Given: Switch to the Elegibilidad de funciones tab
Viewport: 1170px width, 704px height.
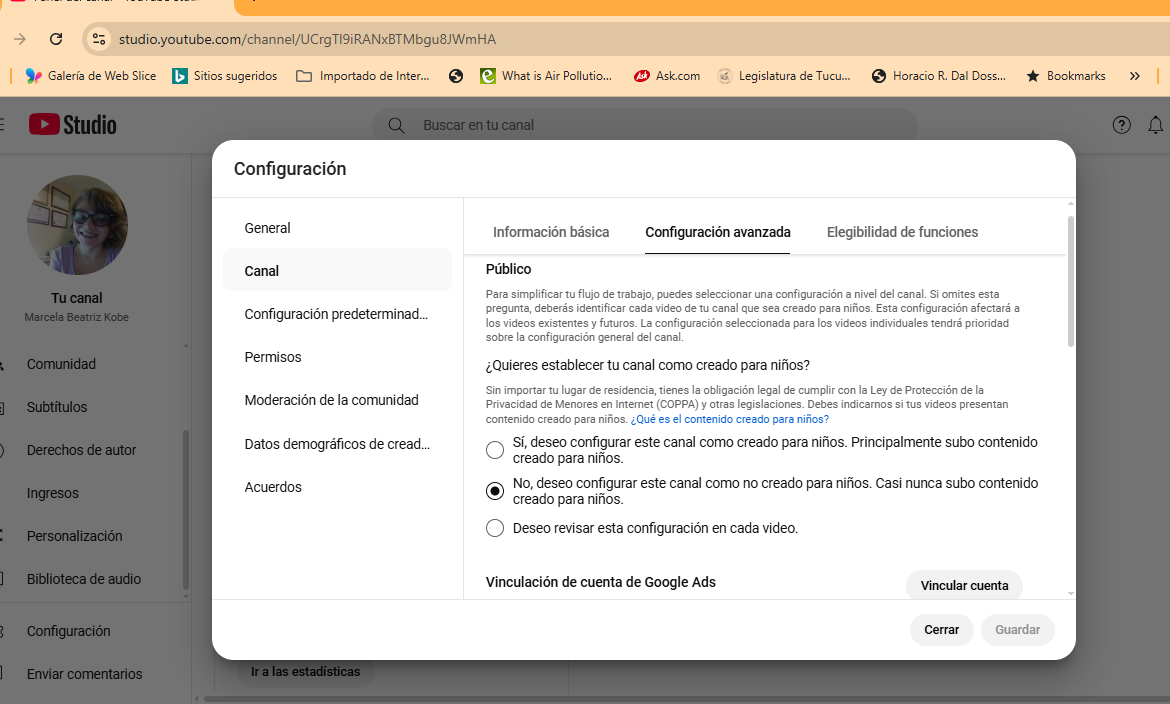Looking at the screenshot, I should coord(902,232).
